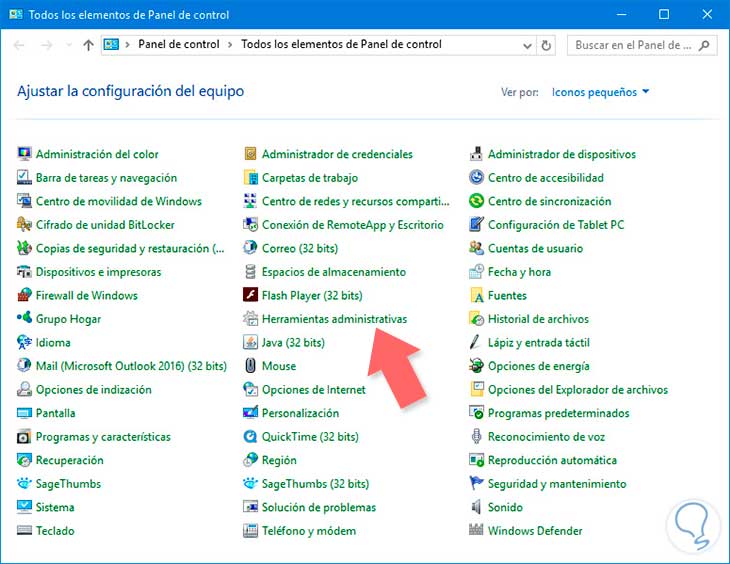
Task: Click the Centro de sincronización icon
Action: pyautogui.click(x=476, y=201)
